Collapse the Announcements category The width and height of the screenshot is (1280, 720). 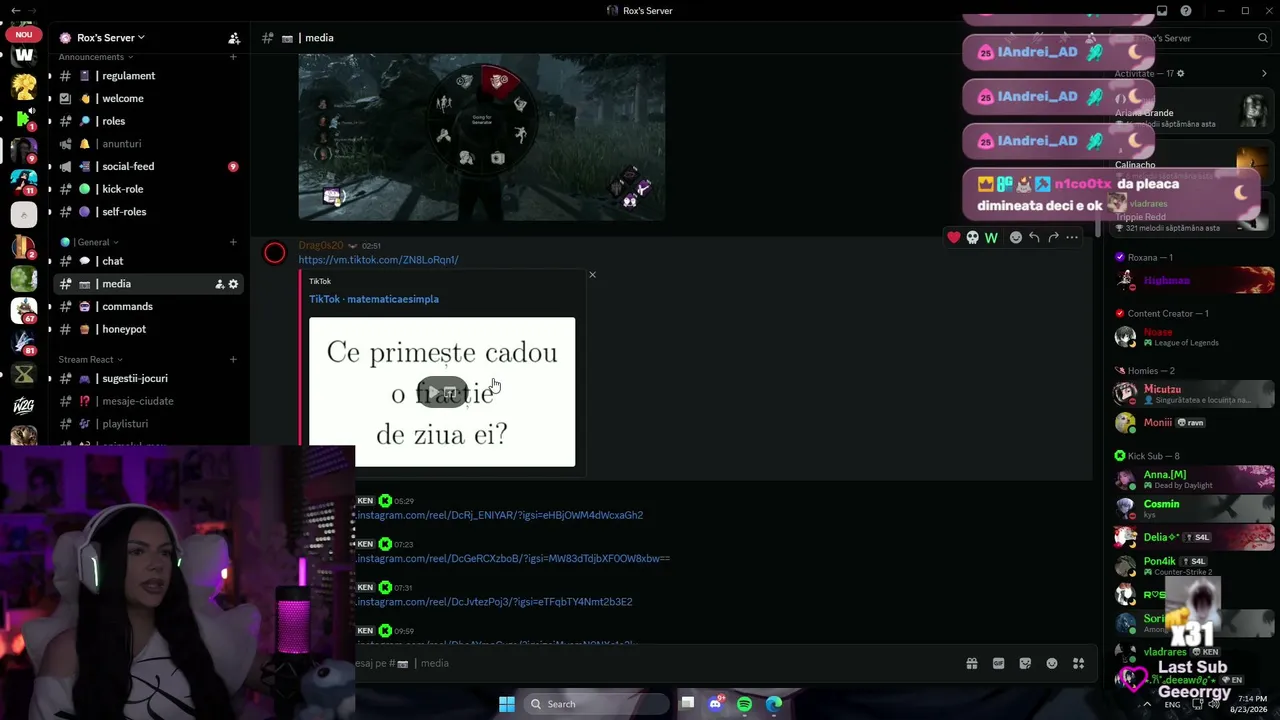96,57
